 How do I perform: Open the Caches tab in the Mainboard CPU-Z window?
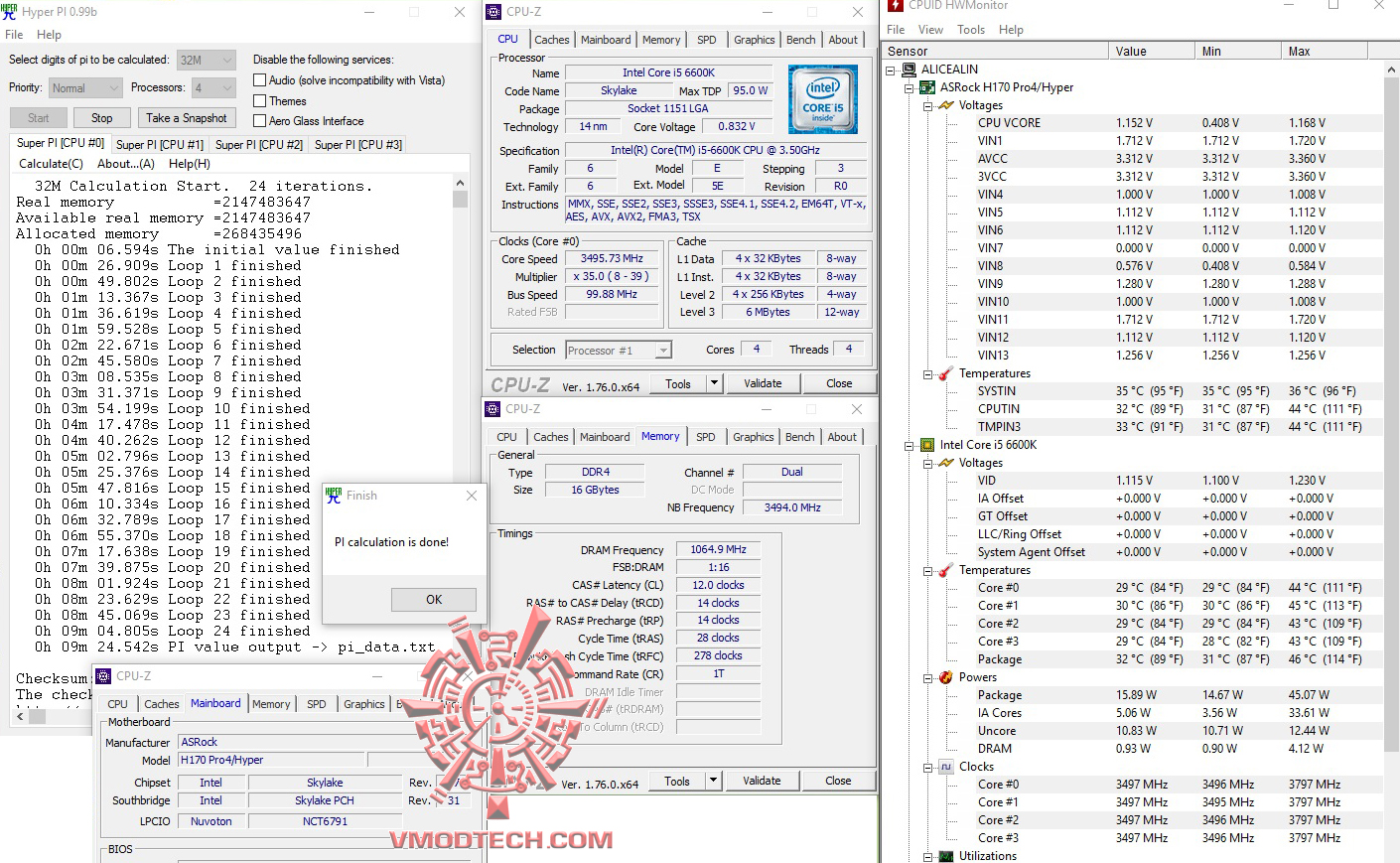coord(162,704)
